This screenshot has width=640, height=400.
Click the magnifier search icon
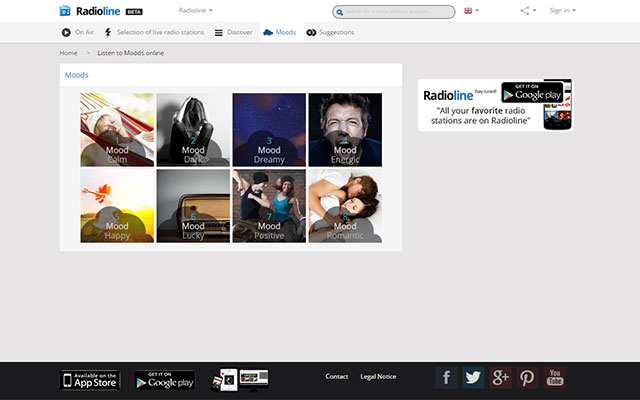[x=339, y=12]
